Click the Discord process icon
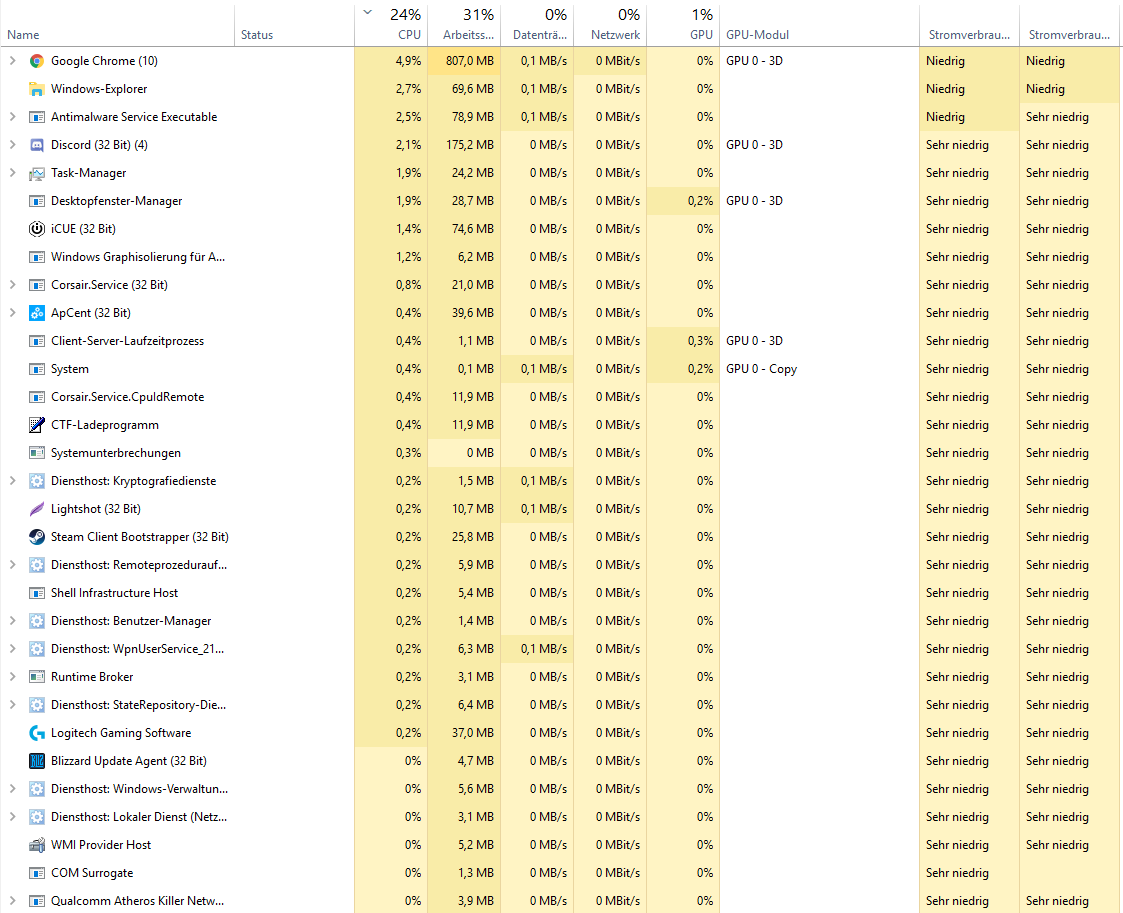This screenshot has height=913, width=1123. (x=37, y=145)
